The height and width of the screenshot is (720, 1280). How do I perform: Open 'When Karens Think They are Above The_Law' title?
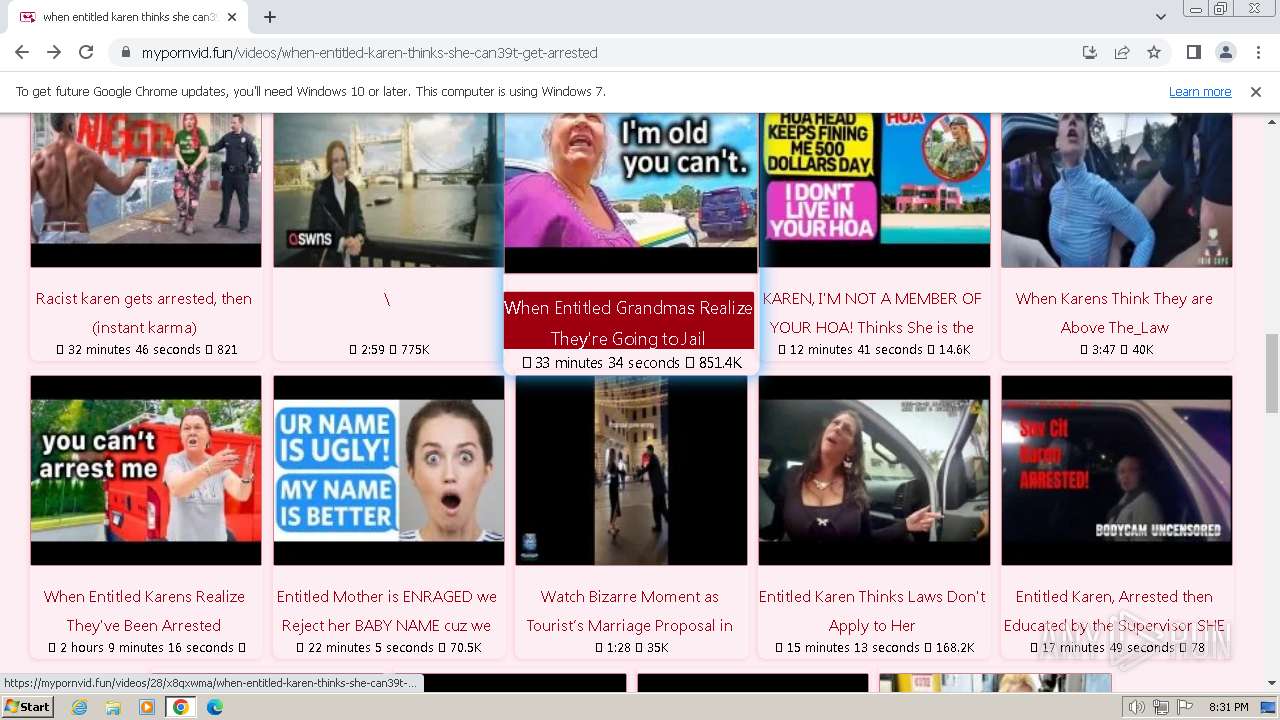point(1114,313)
